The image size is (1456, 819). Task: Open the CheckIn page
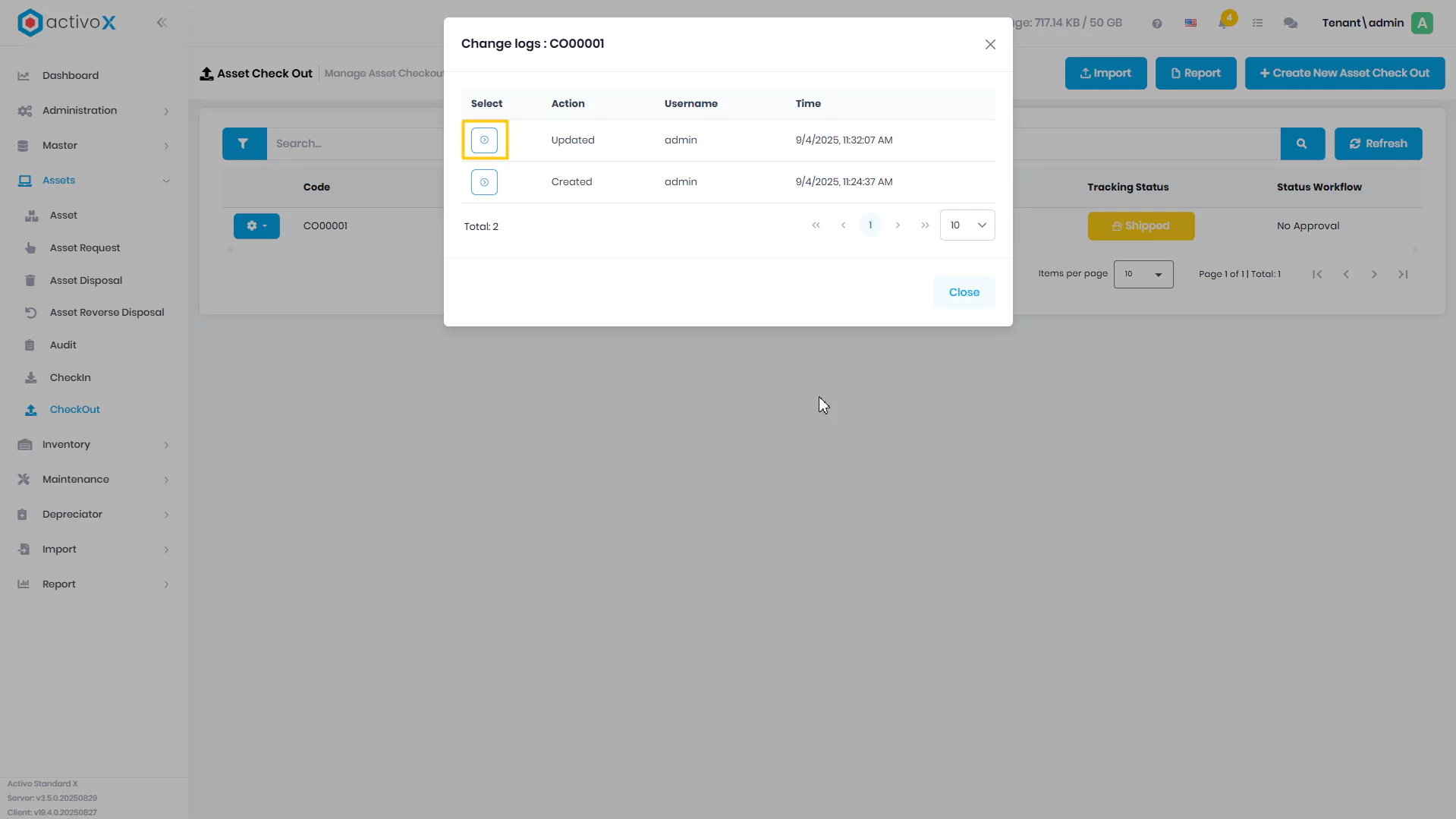pyautogui.click(x=70, y=378)
